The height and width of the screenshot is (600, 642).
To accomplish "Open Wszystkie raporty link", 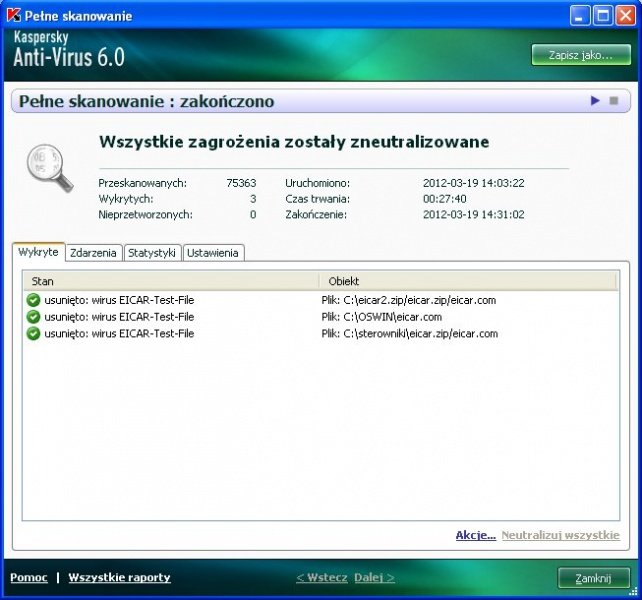I will pyautogui.click(x=119, y=577).
